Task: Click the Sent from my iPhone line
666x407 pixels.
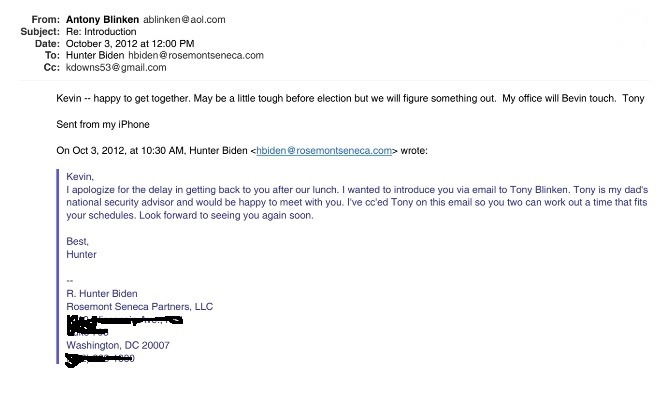Action: [103, 124]
